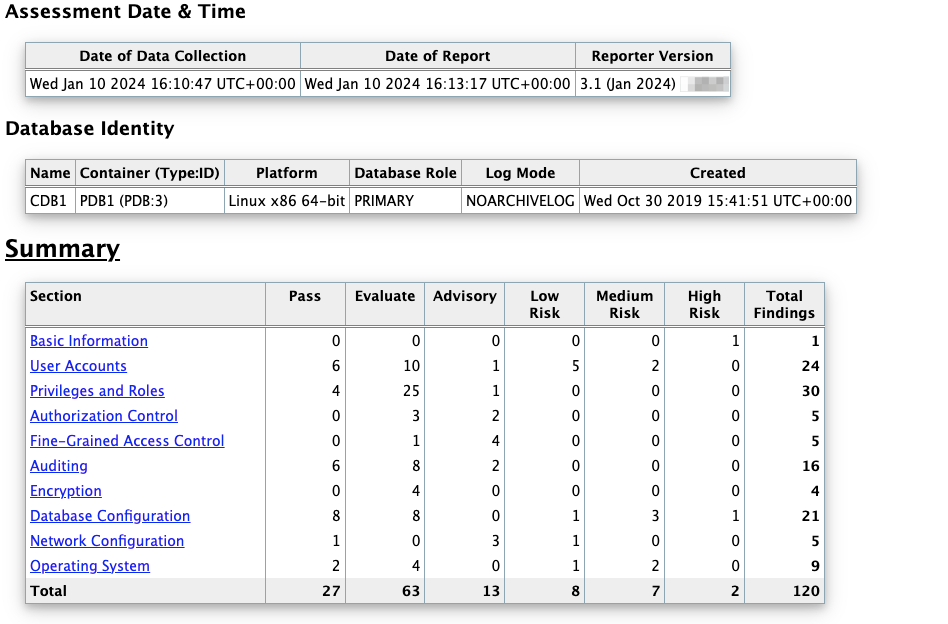The image size is (948, 624).
Task: Click the Database Identity heading
Action: [x=89, y=128]
